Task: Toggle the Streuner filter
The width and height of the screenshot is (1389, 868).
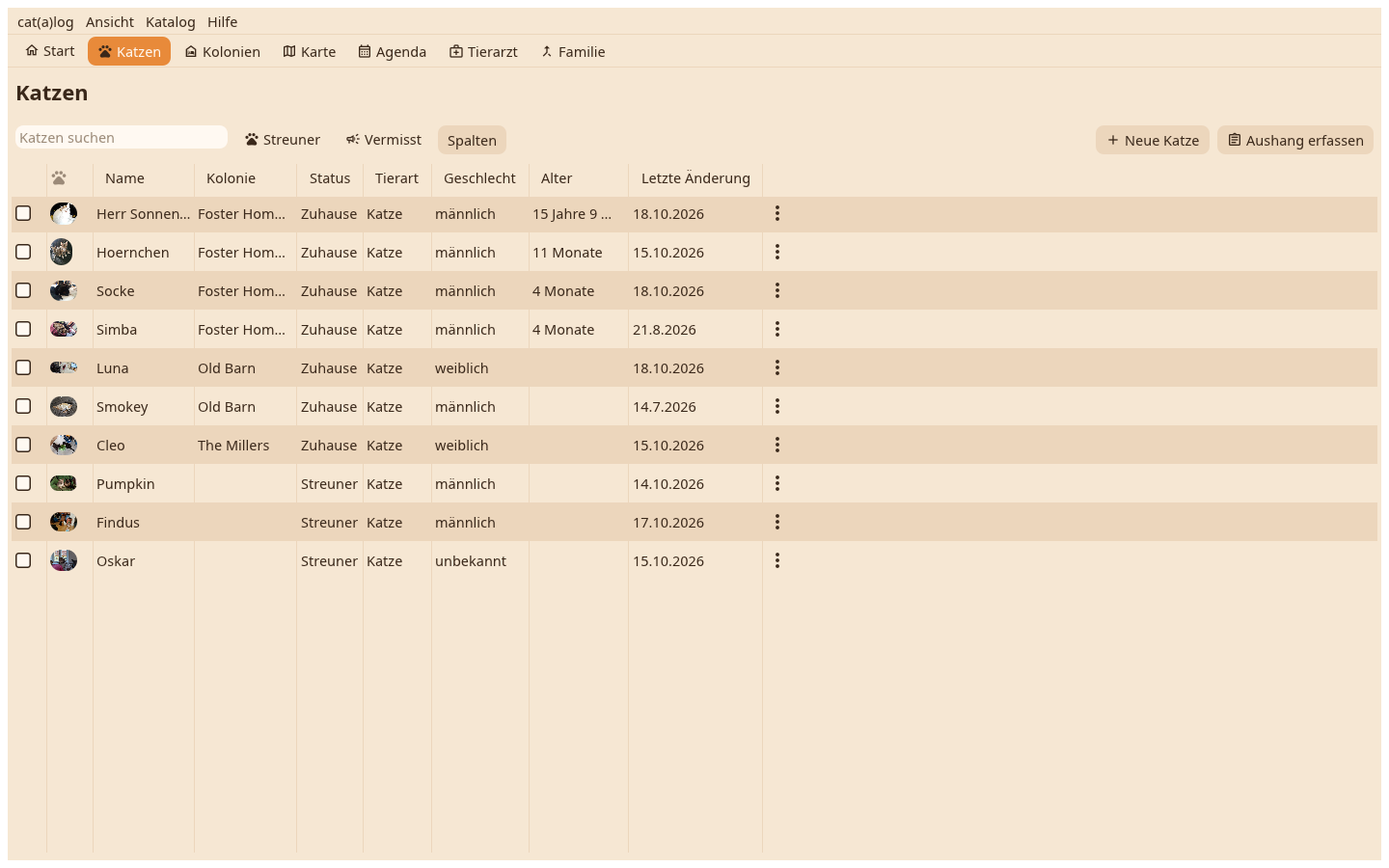Action: tap(283, 140)
